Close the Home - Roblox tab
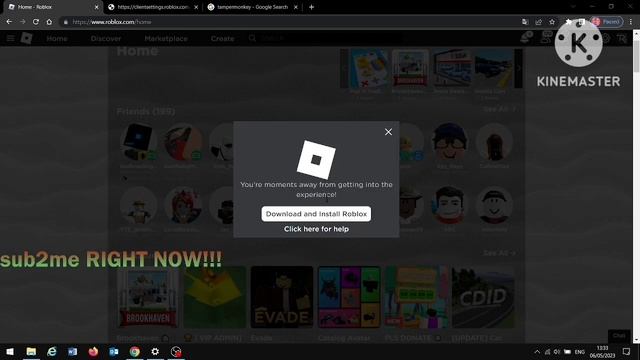This screenshot has height=360, width=640. (x=96, y=7)
